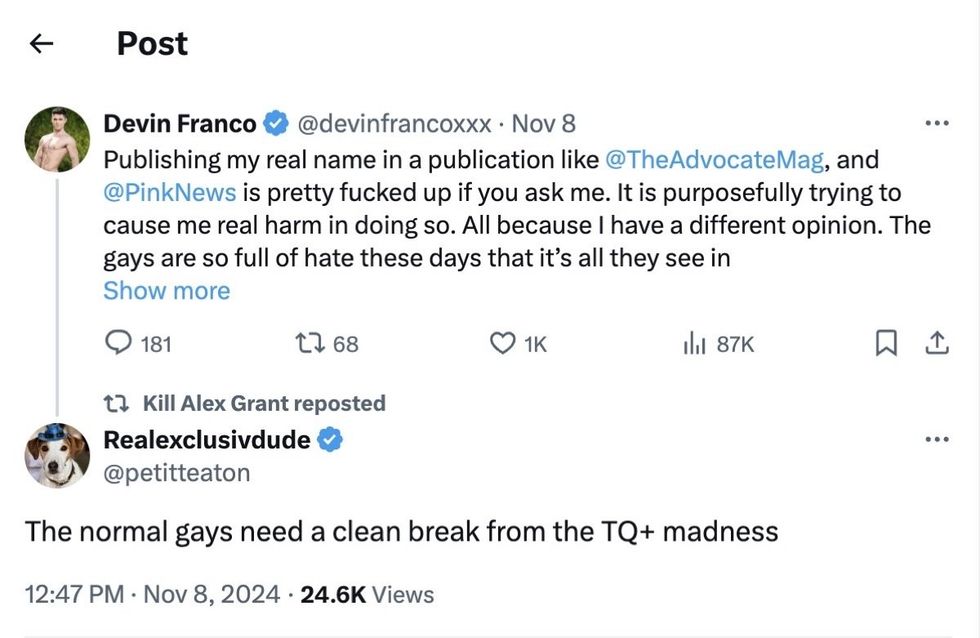Expand the truncated tweet with Show more
Screen dimensions: 980x638
[166, 290]
